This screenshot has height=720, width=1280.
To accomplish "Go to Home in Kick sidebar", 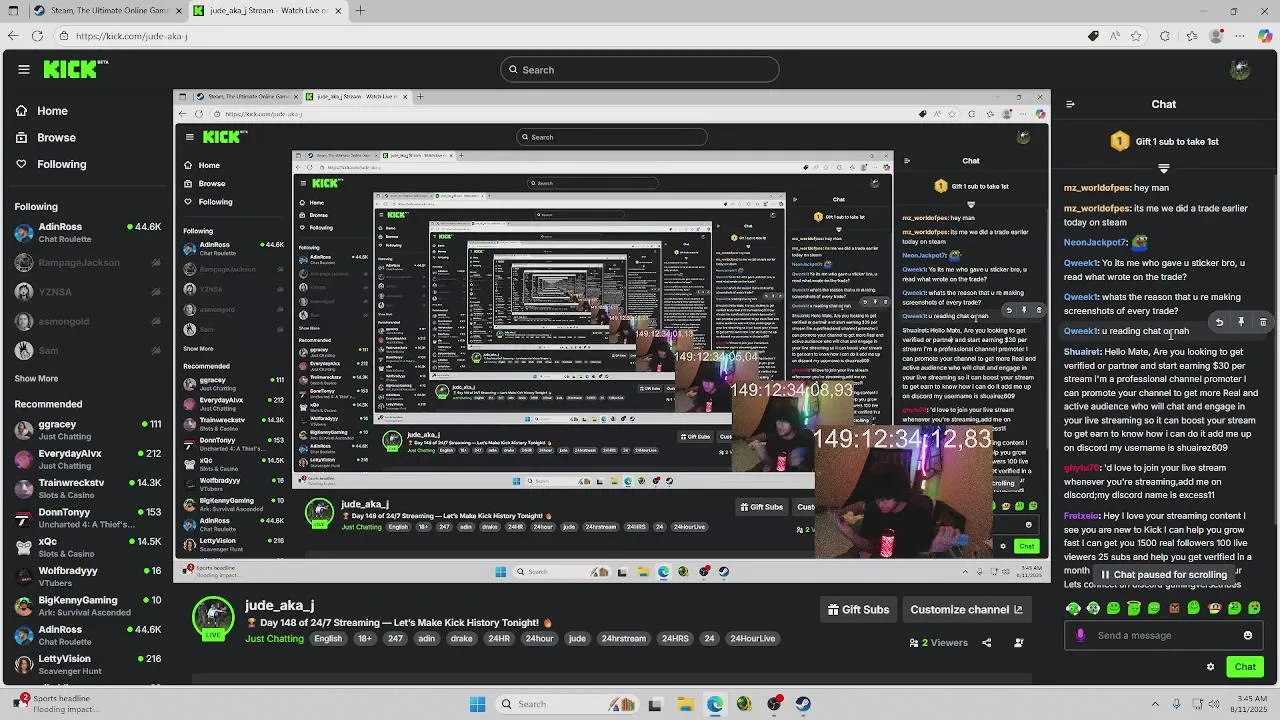I will pyautogui.click(x=42, y=111).
